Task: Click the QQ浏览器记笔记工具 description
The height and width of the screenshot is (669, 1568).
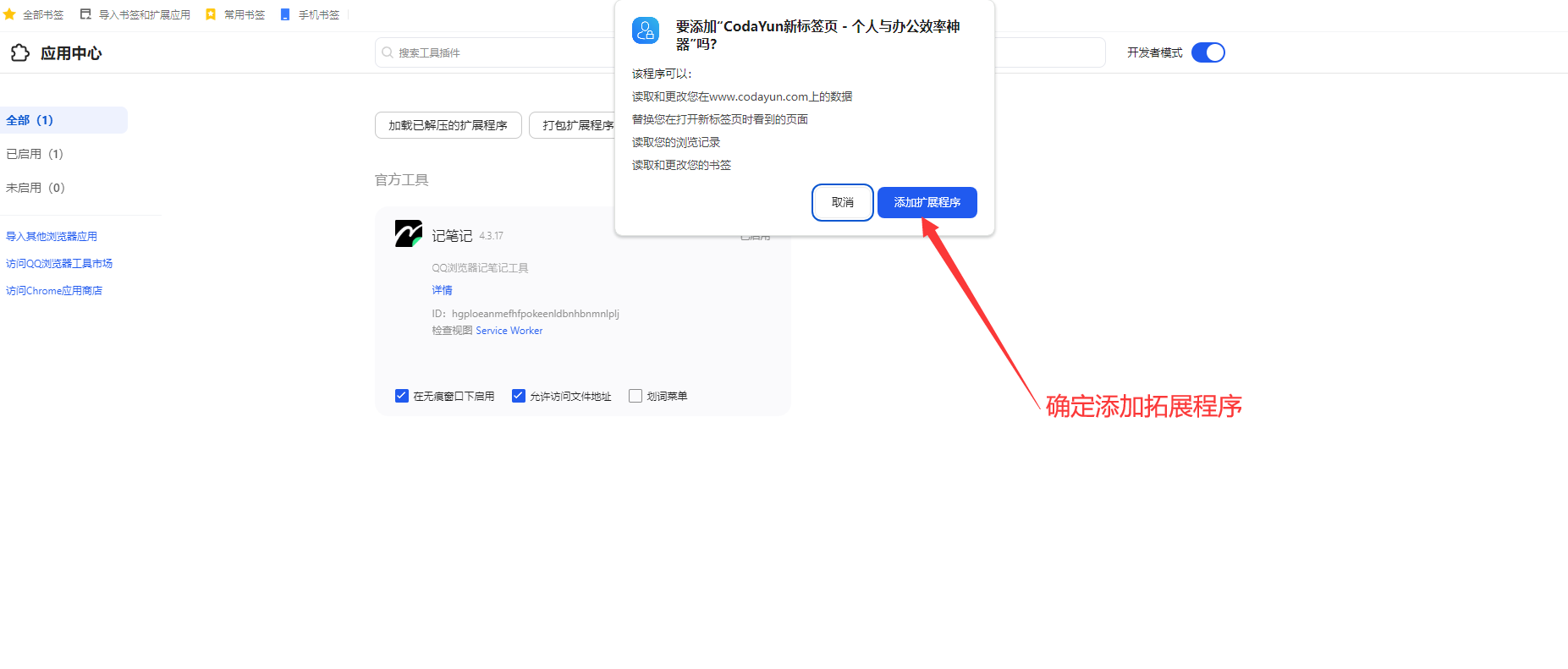Action: click(x=480, y=268)
